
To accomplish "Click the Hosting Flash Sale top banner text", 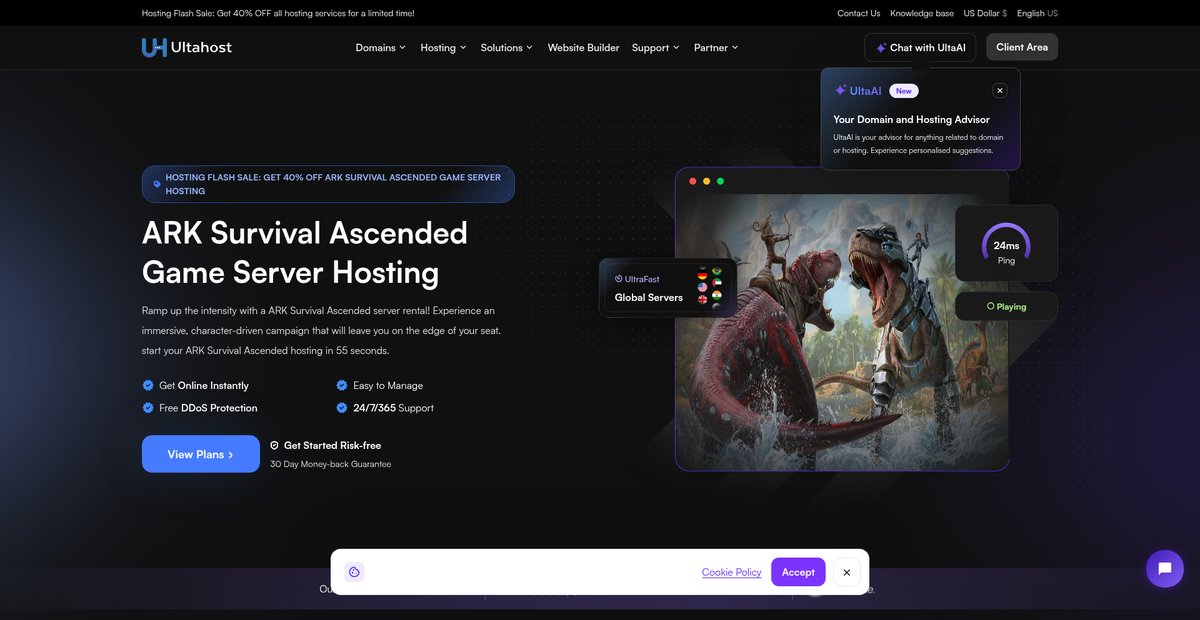I will coord(278,13).
